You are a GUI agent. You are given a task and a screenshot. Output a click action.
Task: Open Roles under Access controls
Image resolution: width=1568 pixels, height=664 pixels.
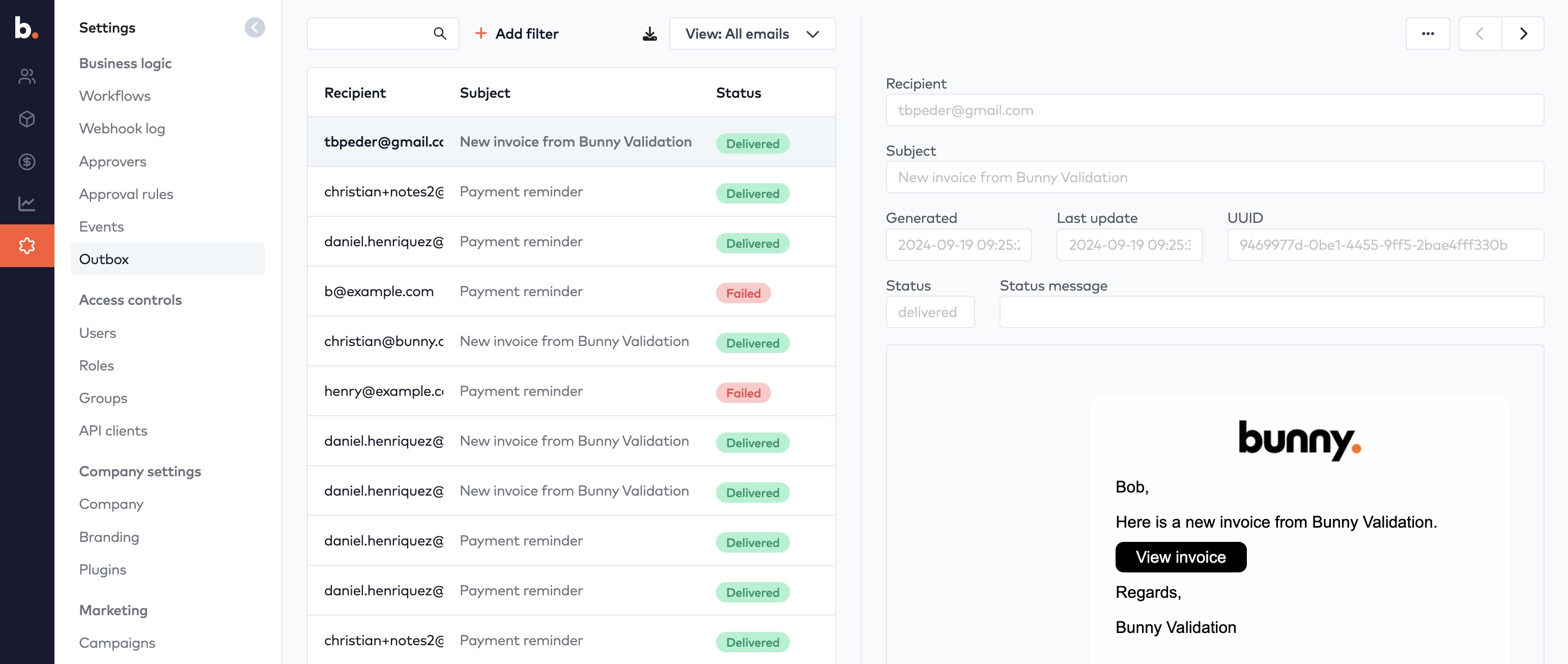pyautogui.click(x=97, y=365)
